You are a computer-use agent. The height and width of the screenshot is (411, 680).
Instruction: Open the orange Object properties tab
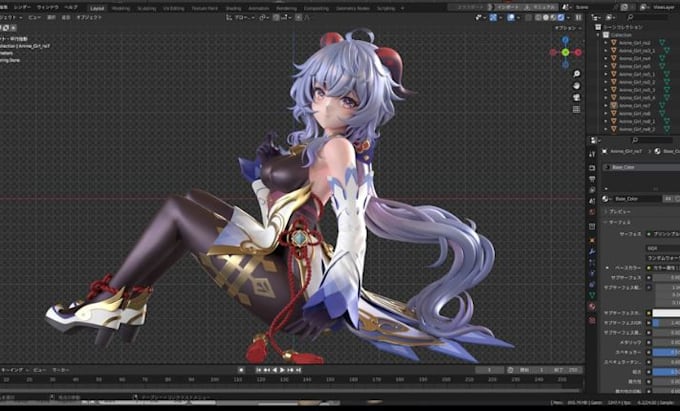[592, 240]
